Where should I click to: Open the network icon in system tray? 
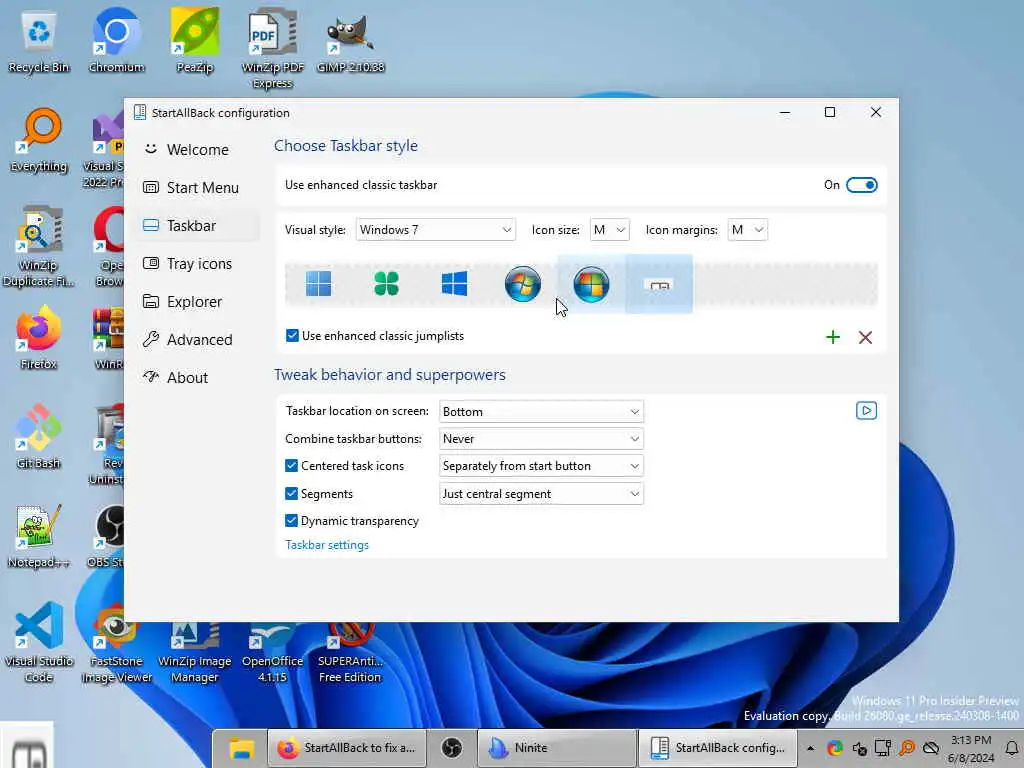(x=883, y=748)
